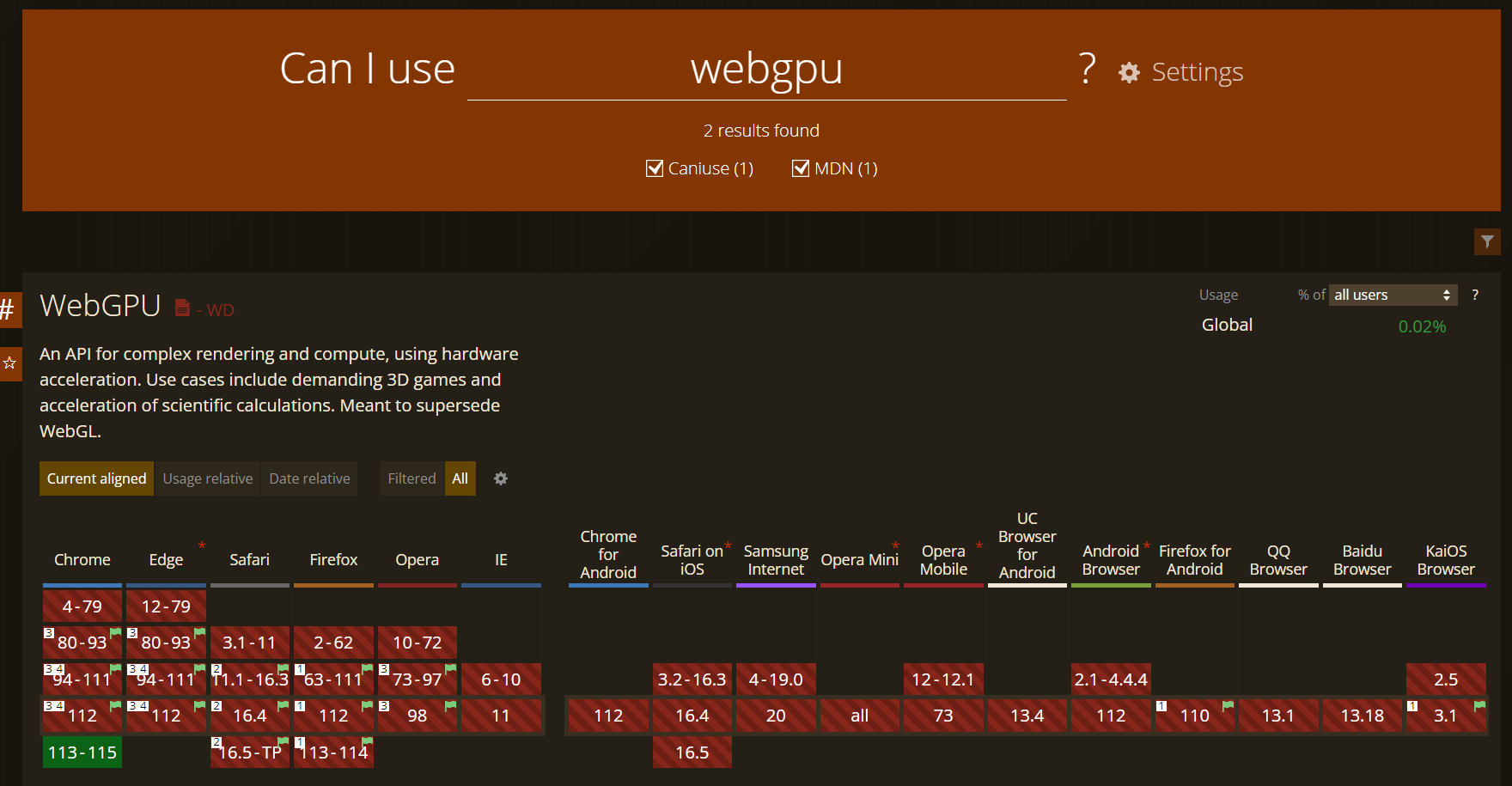Toggle the MDN results checkbox

tap(801, 168)
